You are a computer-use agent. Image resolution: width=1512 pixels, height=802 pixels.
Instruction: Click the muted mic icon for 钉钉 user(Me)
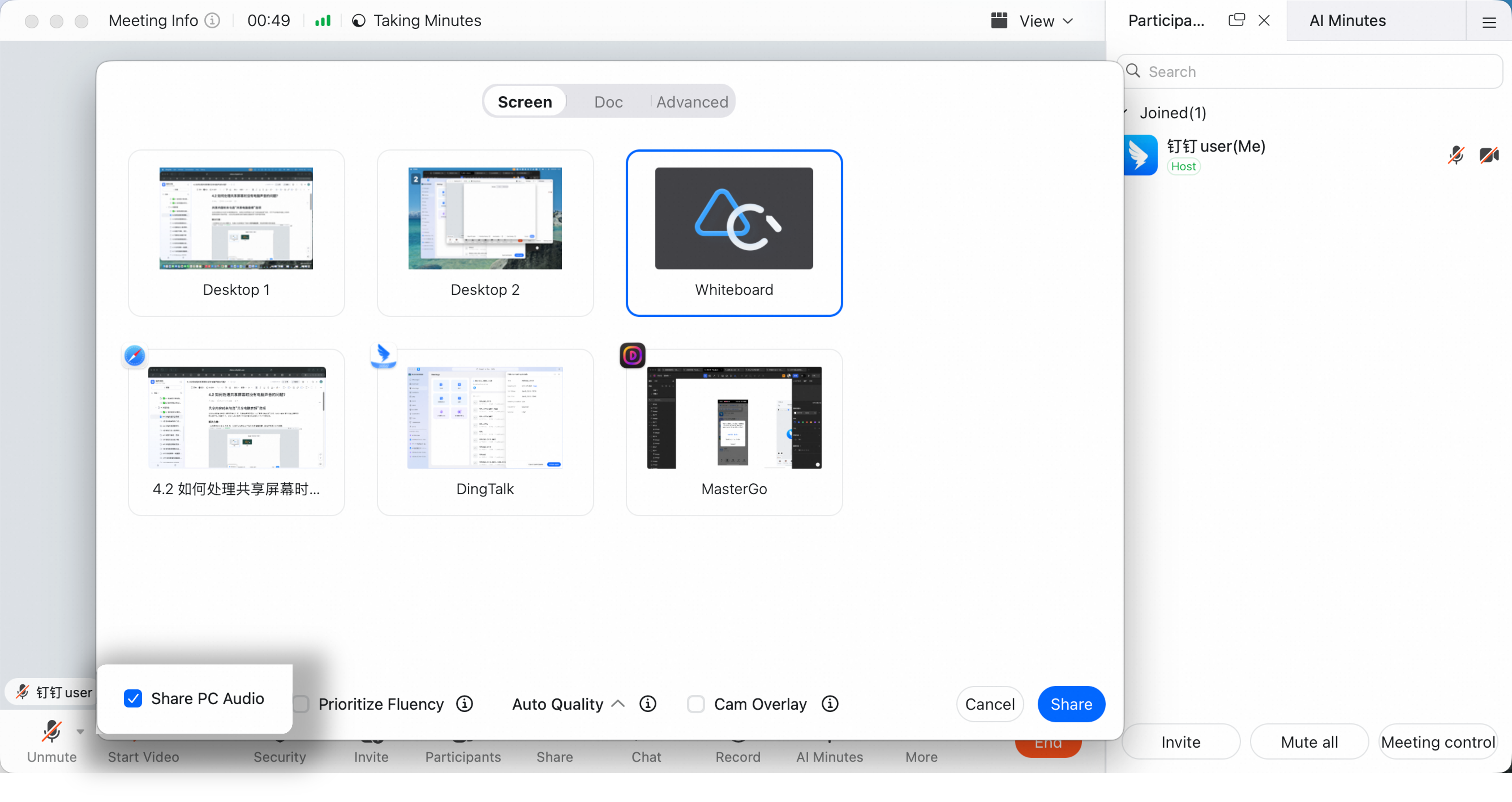pyautogui.click(x=1456, y=155)
